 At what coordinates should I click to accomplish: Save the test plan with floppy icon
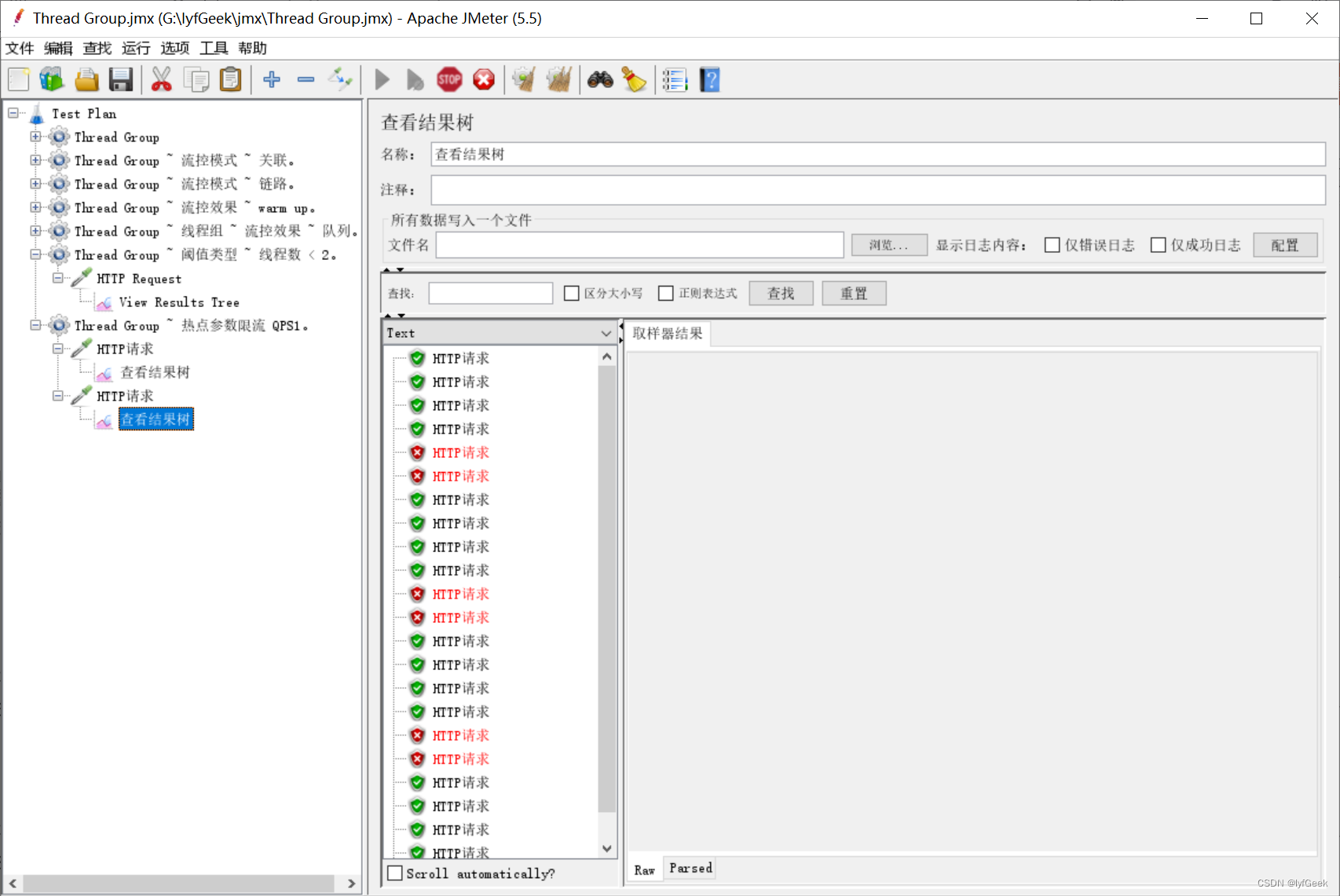click(x=120, y=79)
